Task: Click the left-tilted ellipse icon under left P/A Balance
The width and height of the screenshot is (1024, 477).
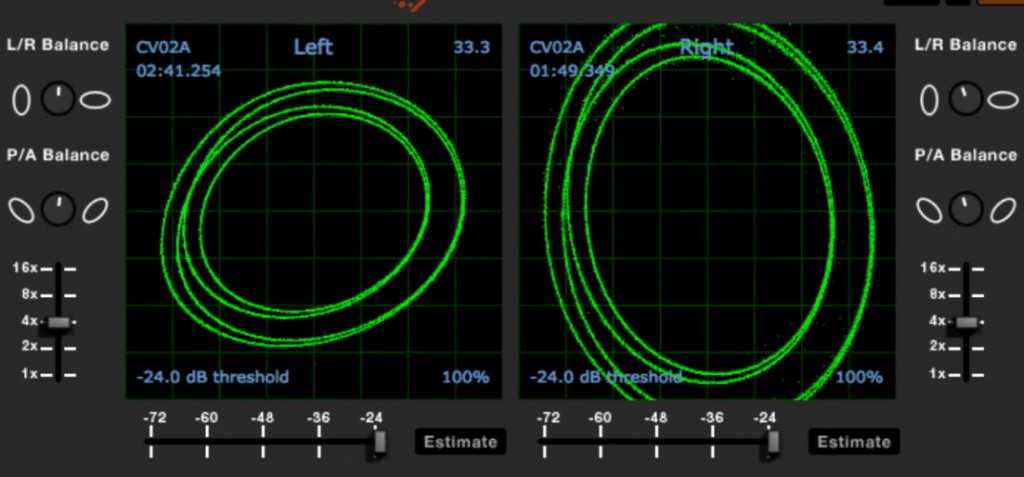Action: pos(22,209)
